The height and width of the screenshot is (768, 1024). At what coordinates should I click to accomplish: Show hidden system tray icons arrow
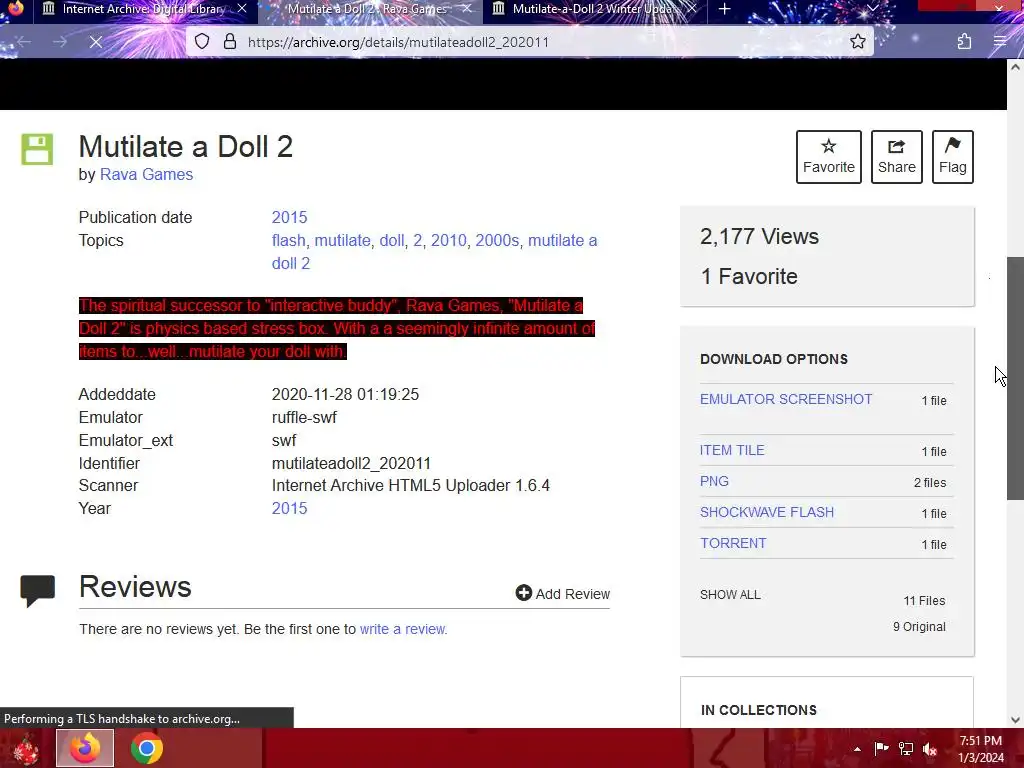(x=857, y=749)
